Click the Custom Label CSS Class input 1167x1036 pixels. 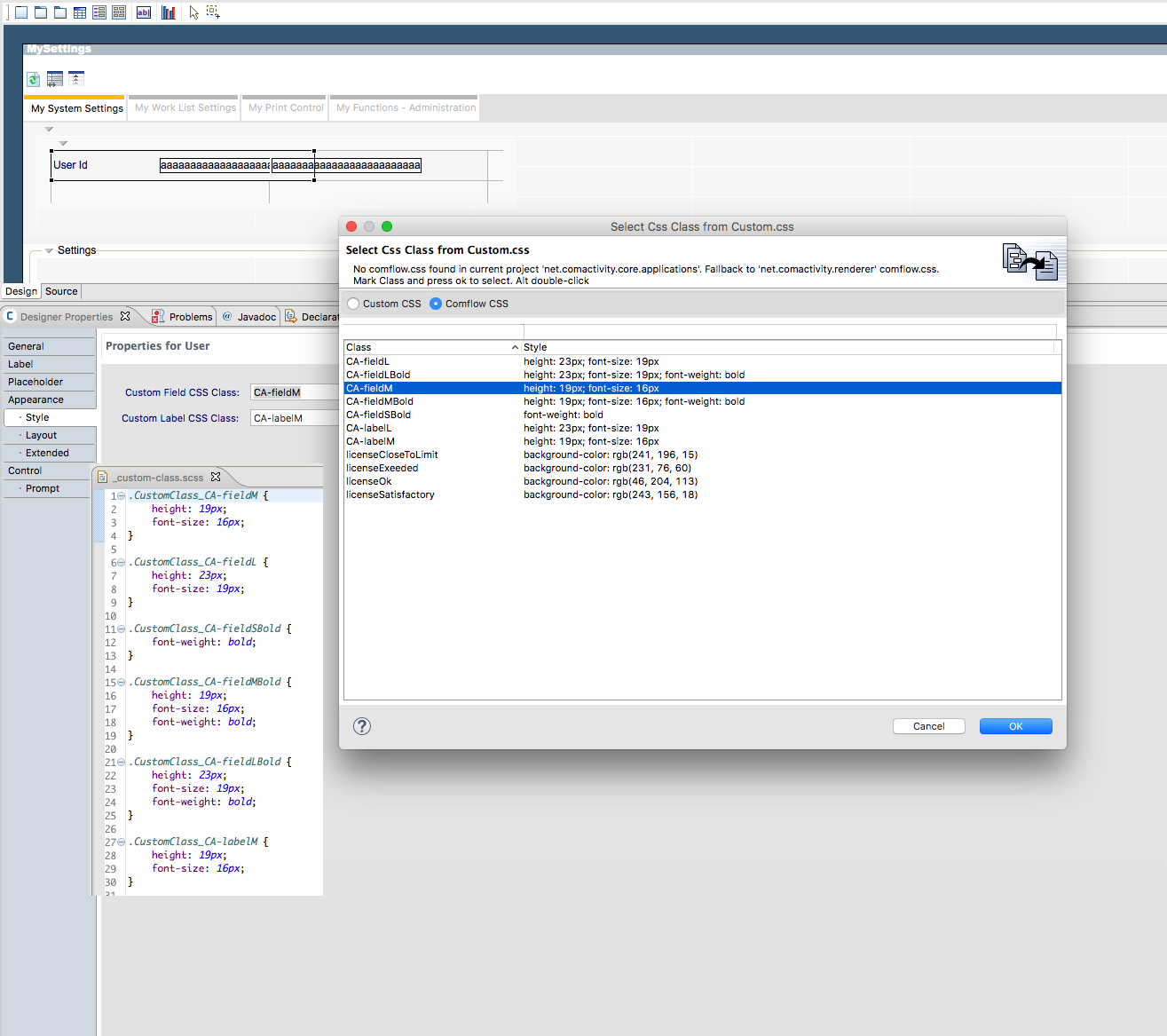click(295, 418)
